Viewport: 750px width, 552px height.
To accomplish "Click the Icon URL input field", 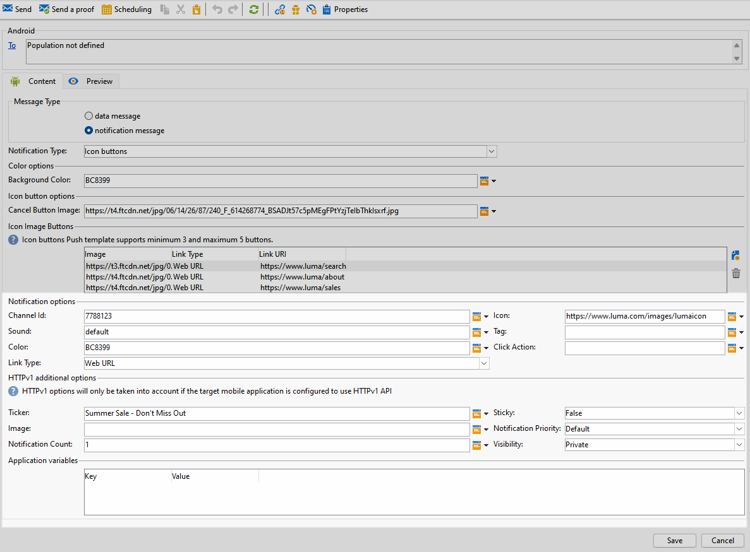I will (645, 316).
